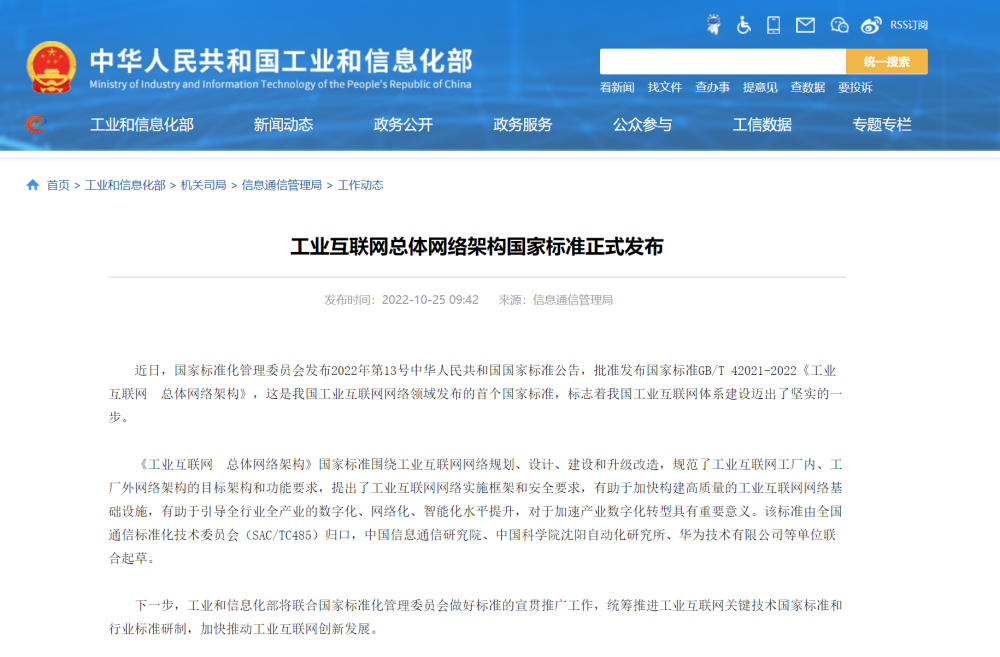Click the 找文件 quick link

(664, 88)
